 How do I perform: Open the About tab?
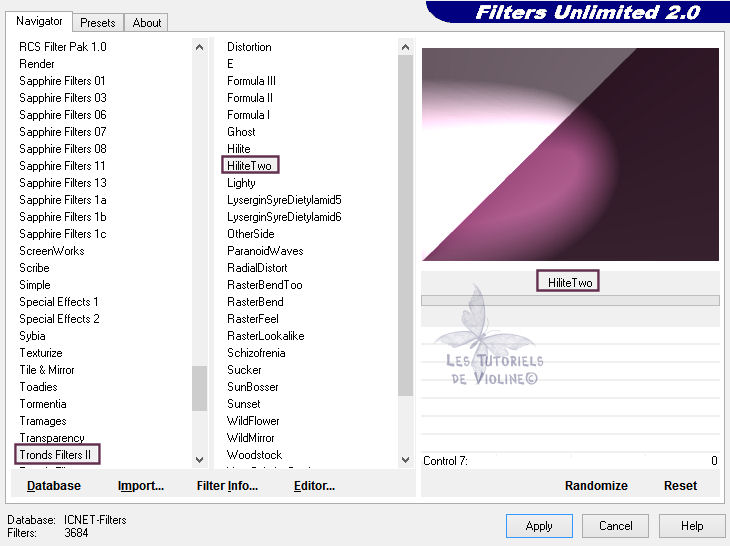tap(147, 22)
